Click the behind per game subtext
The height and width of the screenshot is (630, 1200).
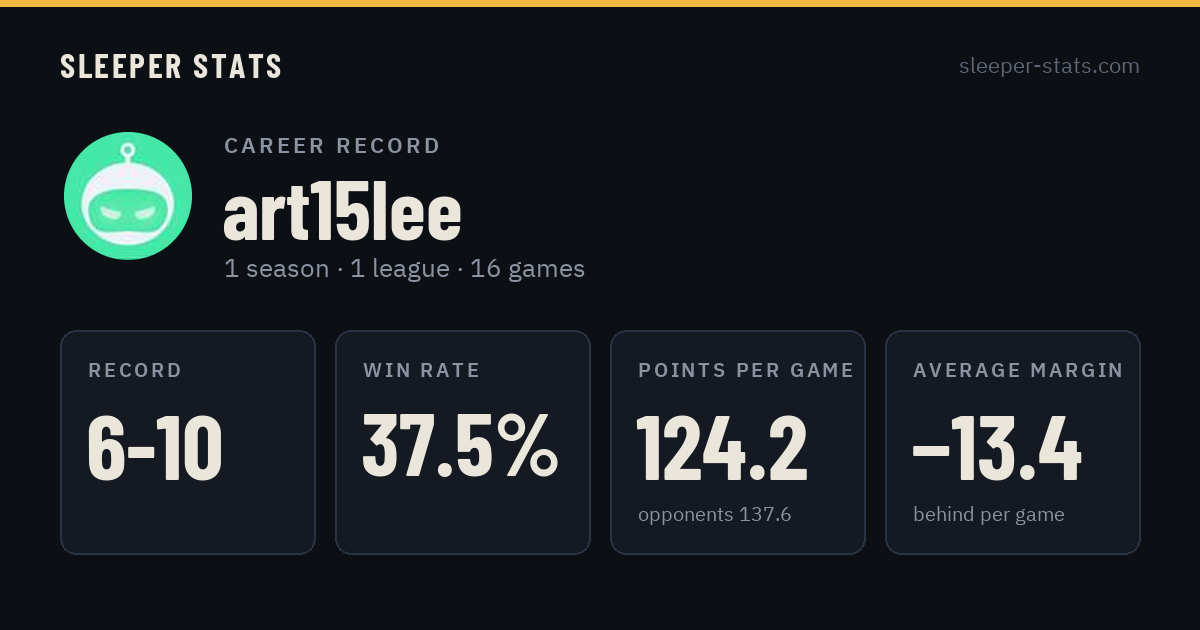click(989, 515)
